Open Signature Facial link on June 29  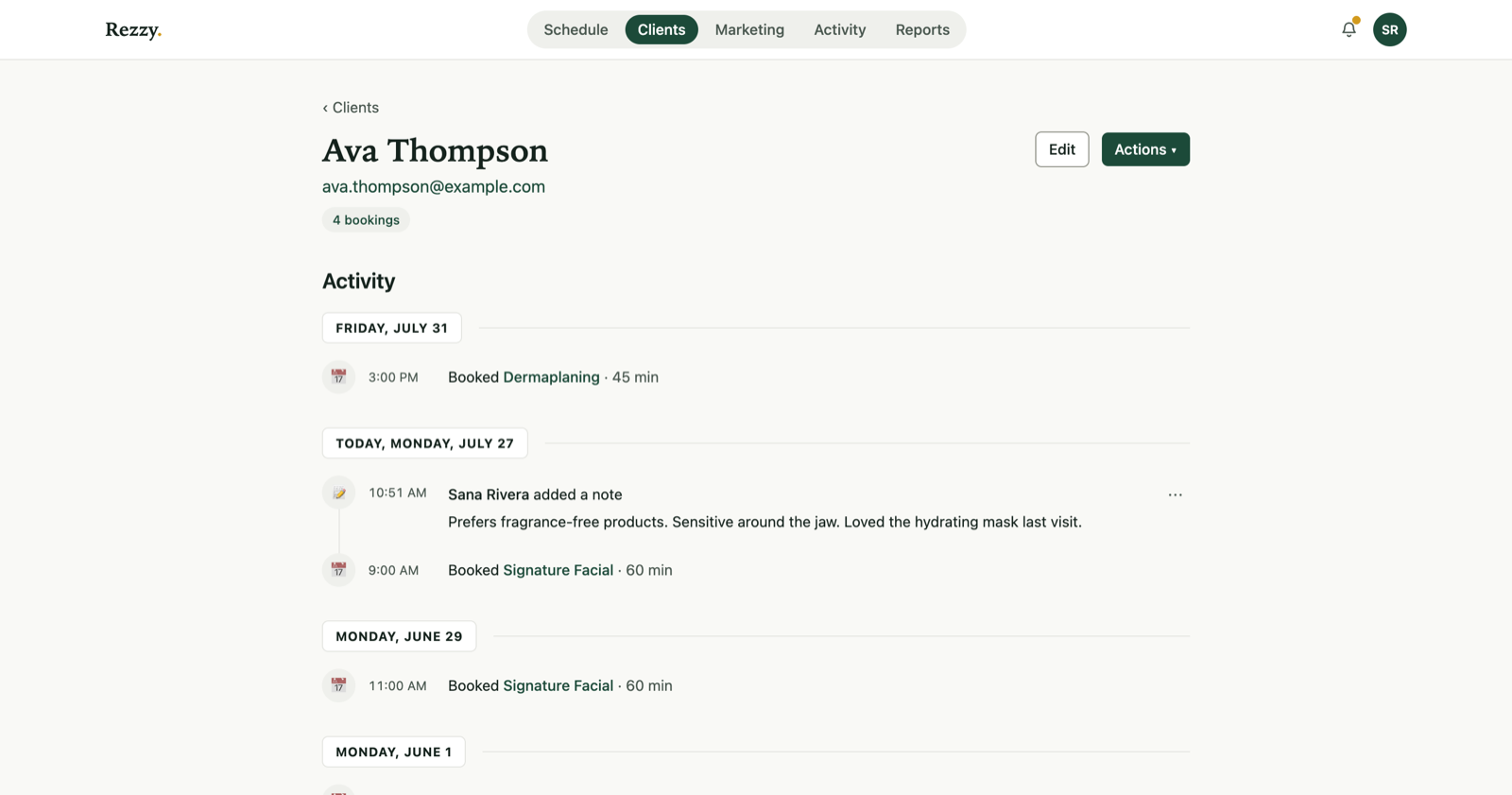[x=558, y=685]
